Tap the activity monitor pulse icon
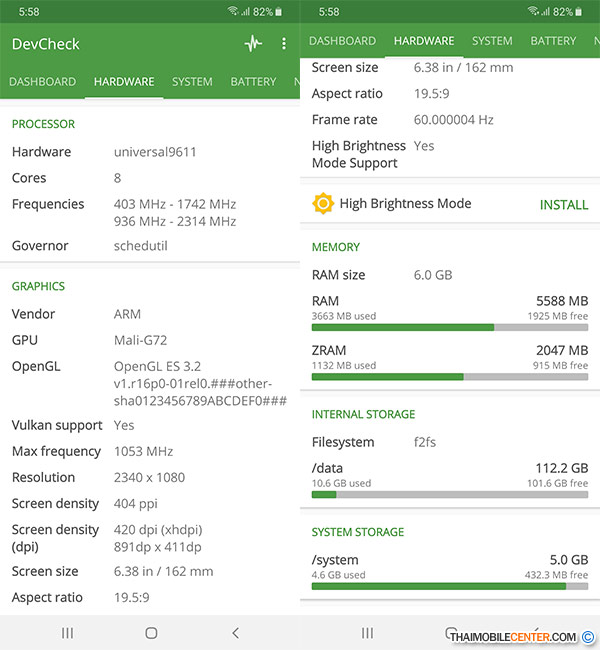The height and width of the screenshot is (650, 600). pyautogui.click(x=253, y=44)
